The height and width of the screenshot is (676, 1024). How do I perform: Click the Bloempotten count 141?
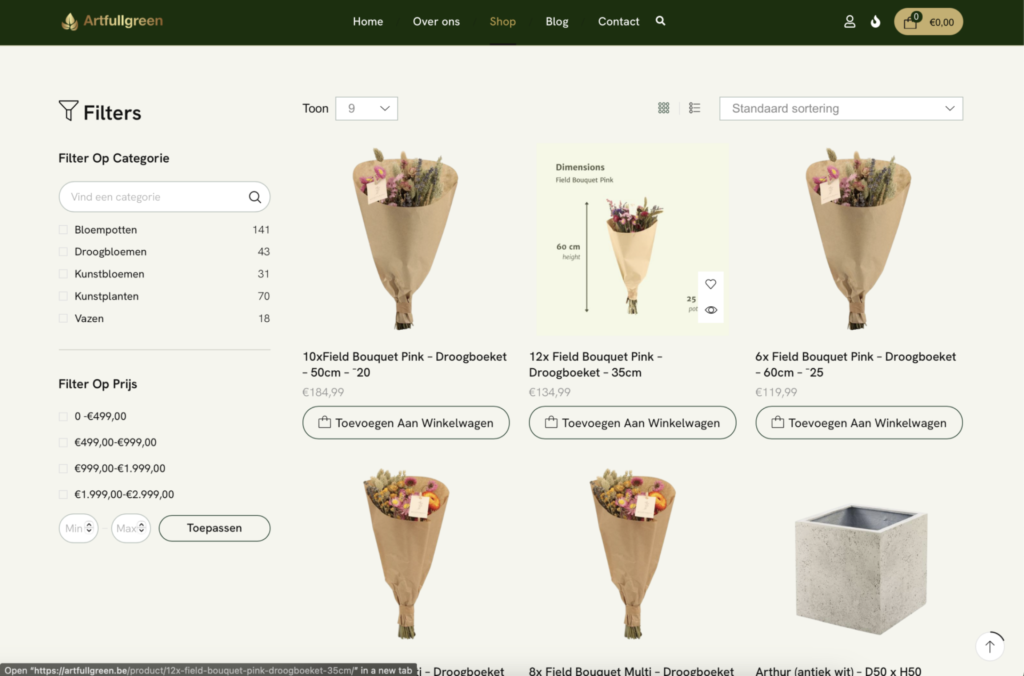[x=261, y=229]
